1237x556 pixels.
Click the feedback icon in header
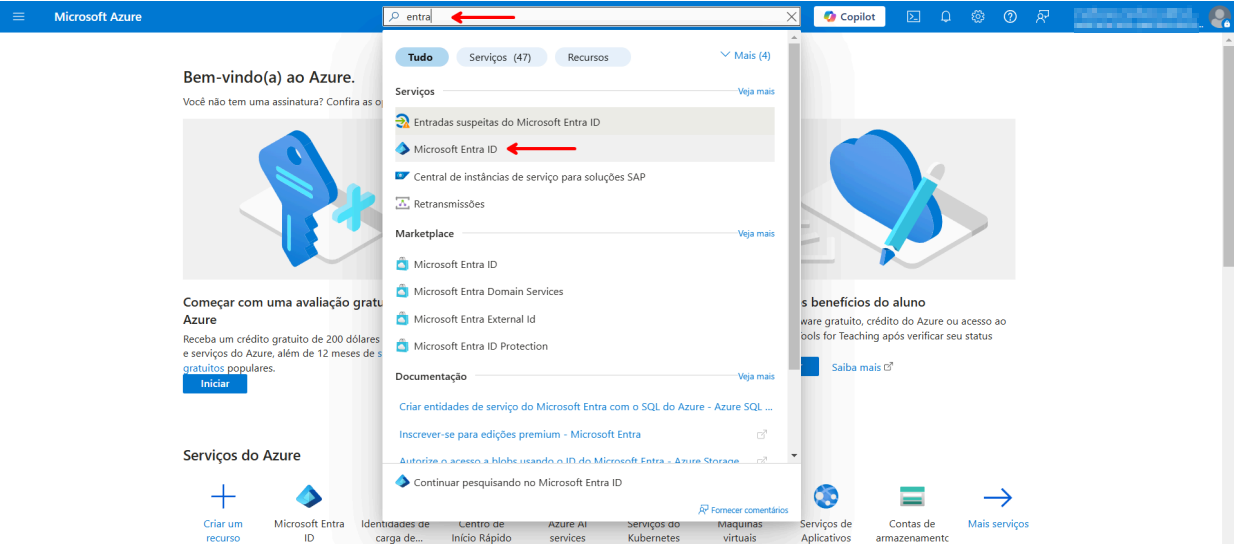[x=1042, y=17]
